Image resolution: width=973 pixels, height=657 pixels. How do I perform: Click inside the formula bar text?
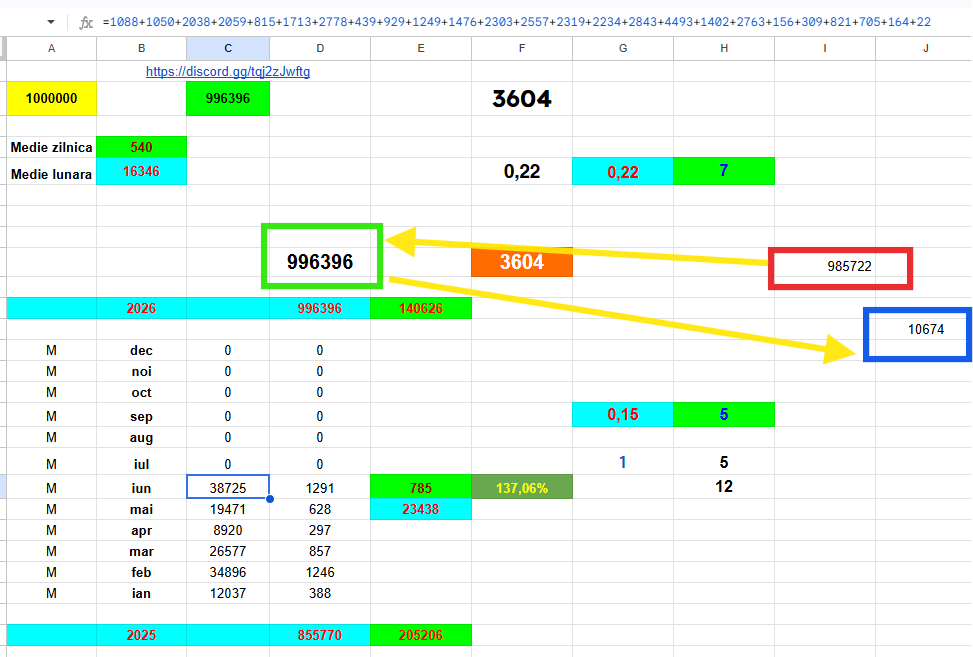tap(516, 22)
